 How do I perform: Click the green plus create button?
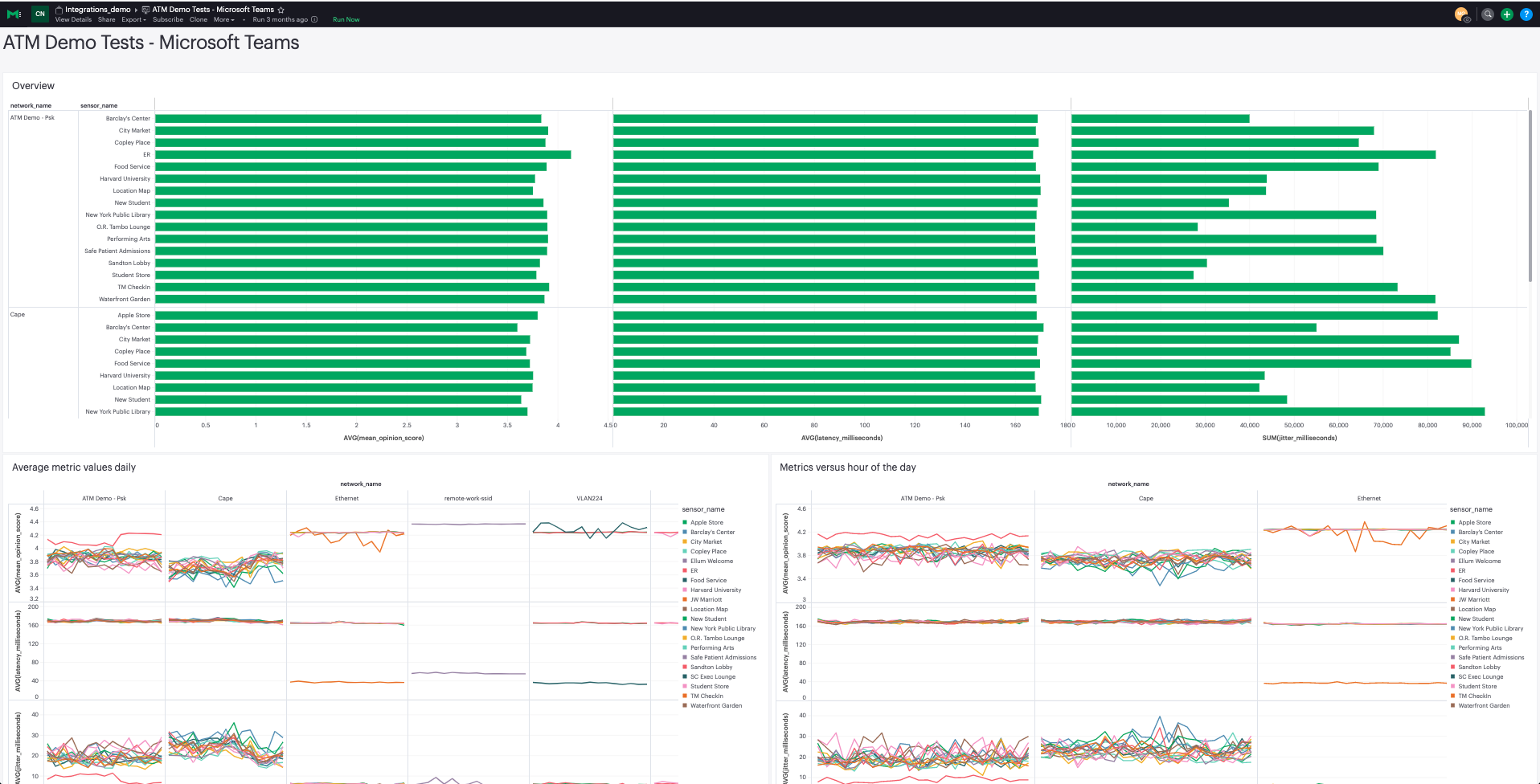1507,14
